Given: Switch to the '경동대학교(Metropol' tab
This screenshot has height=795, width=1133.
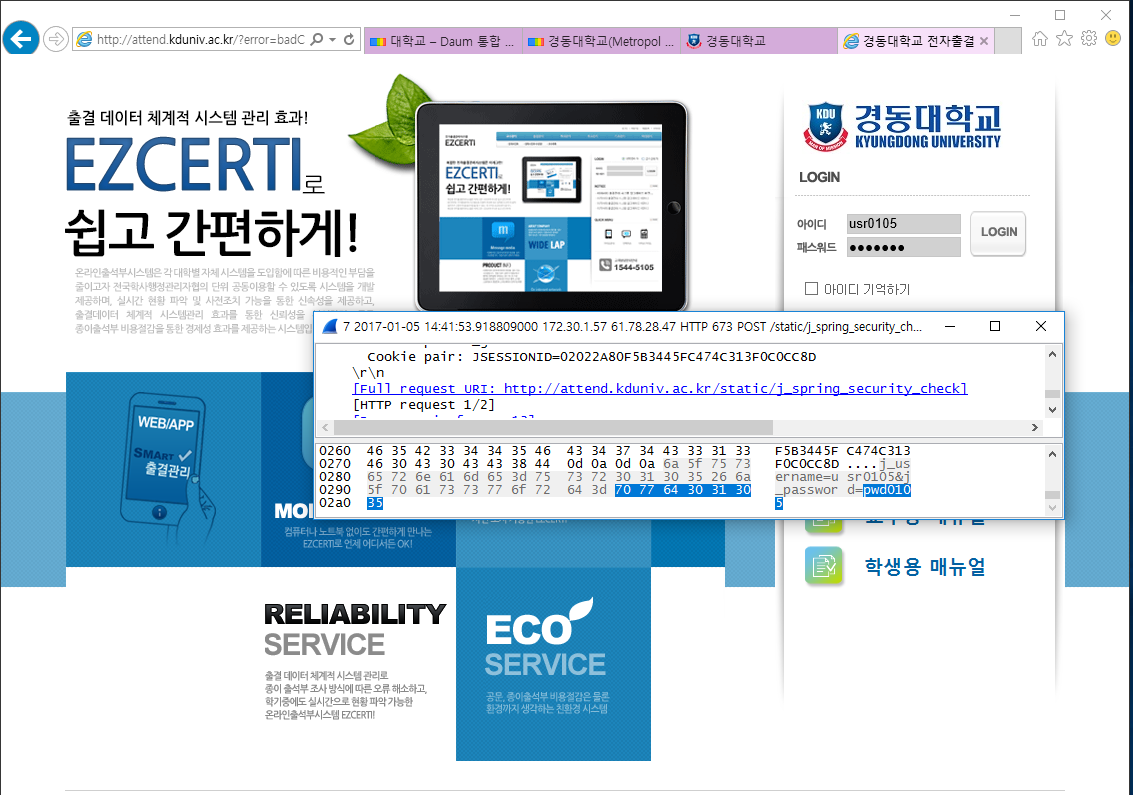Looking at the screenshot, I should 601,41.
